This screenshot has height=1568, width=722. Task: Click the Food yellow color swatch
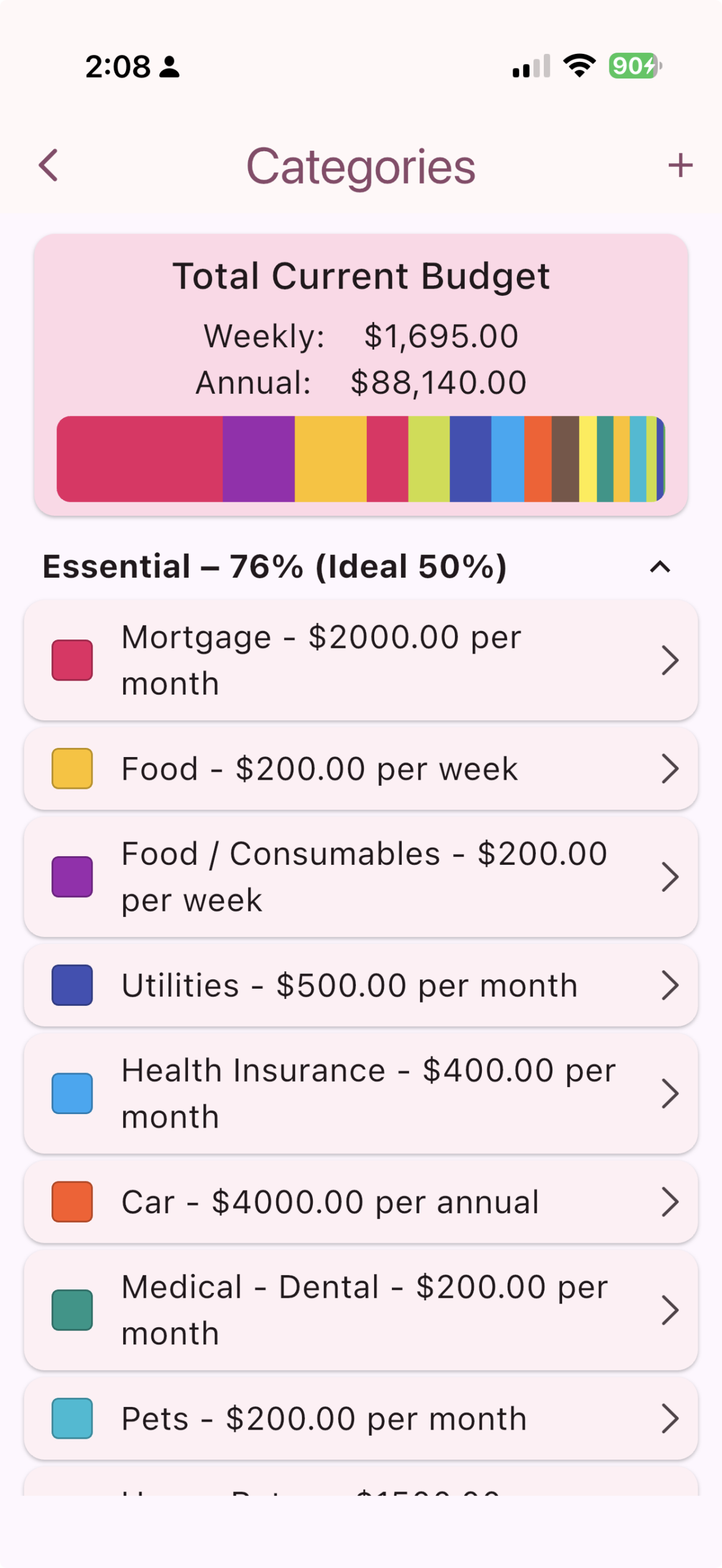72,769
